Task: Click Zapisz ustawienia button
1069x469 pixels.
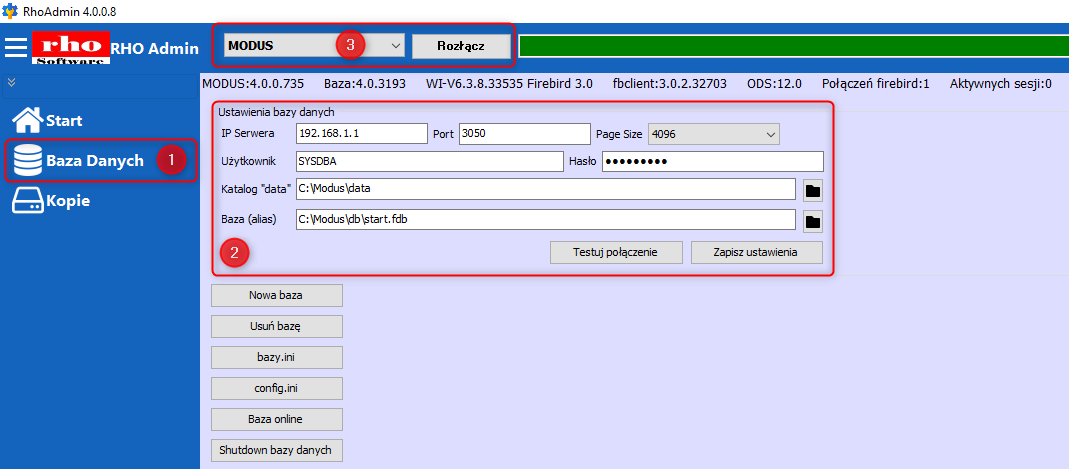Action: (x=756, y=252)
